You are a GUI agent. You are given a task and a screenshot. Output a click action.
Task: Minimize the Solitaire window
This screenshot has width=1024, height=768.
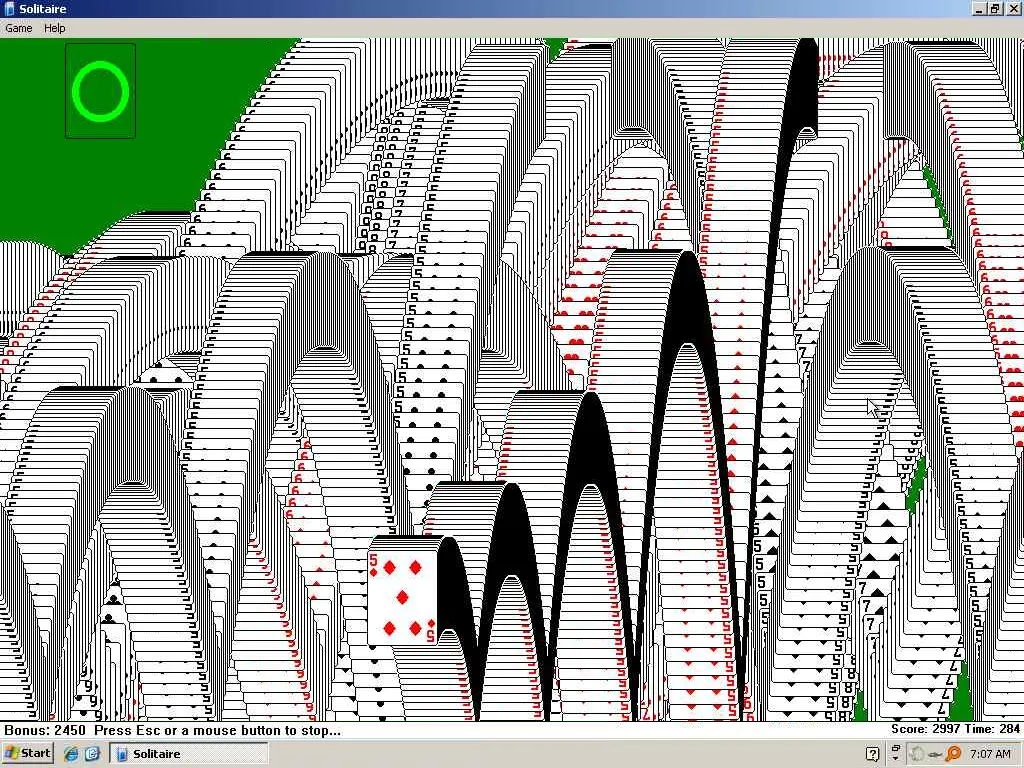pos(979,9)
